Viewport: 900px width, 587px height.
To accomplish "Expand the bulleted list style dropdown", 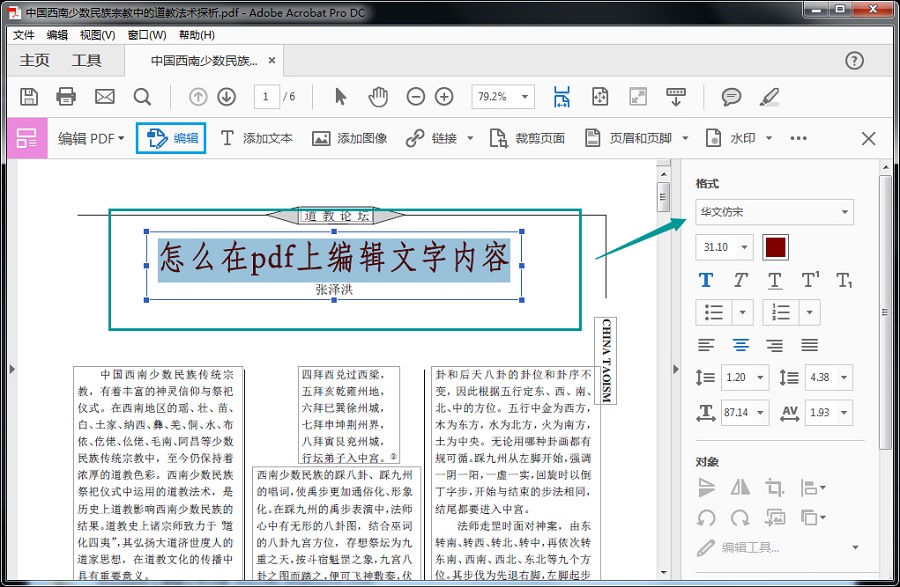I will tap(742, 313).
